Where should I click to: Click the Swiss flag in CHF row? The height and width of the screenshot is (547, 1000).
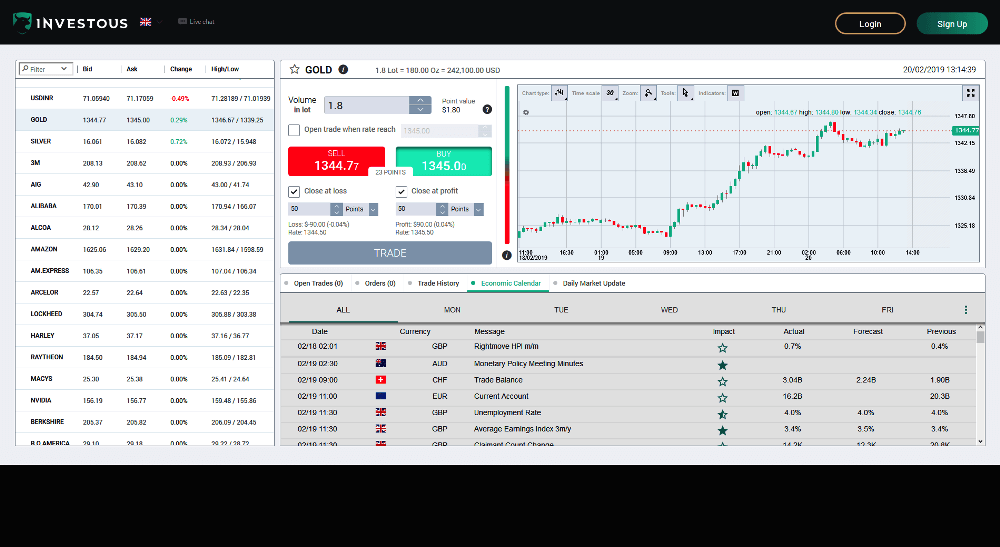pyautogui.click(x=381, y=379)
